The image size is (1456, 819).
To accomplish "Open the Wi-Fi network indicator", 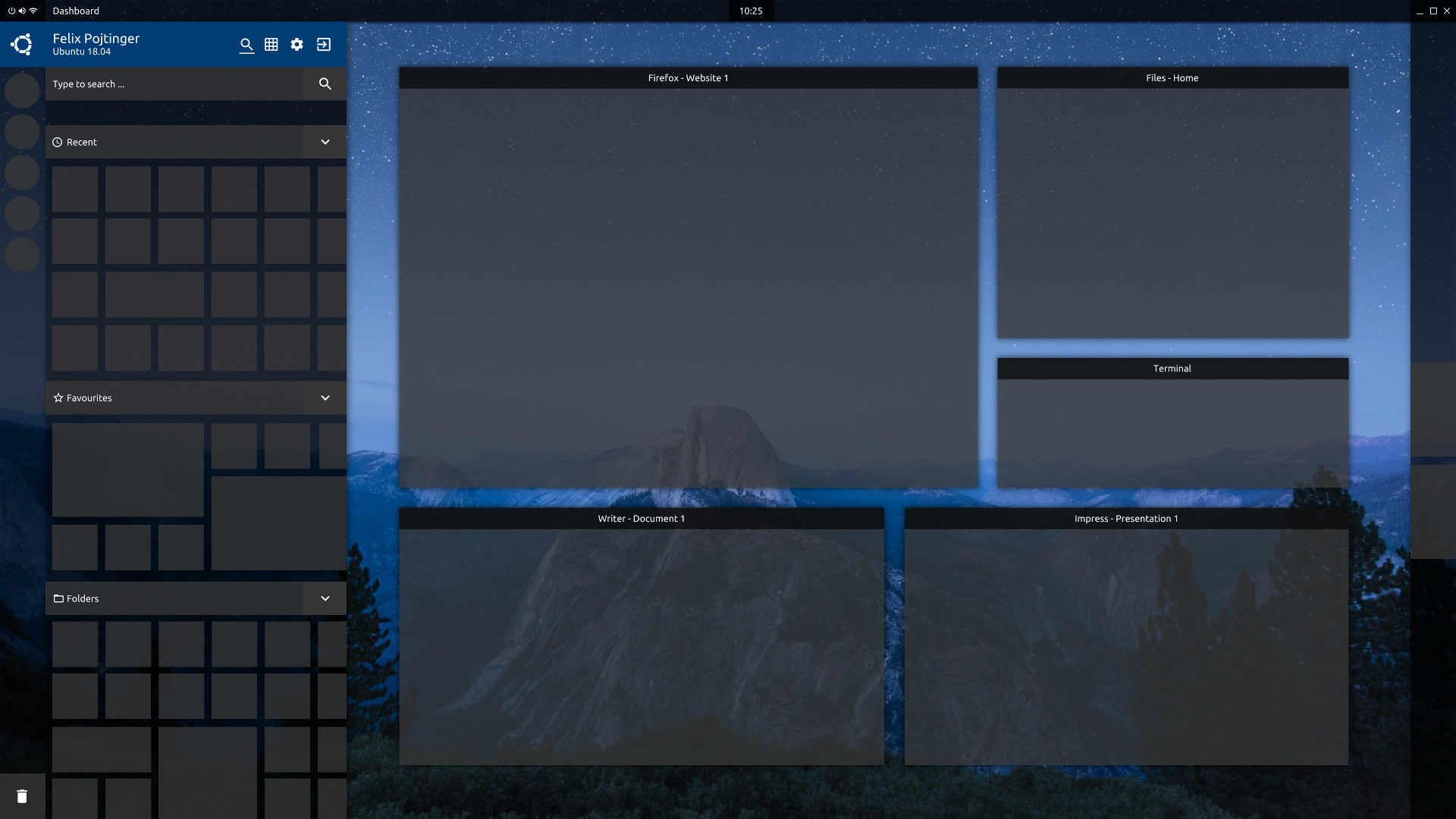I will coord(33,11).
